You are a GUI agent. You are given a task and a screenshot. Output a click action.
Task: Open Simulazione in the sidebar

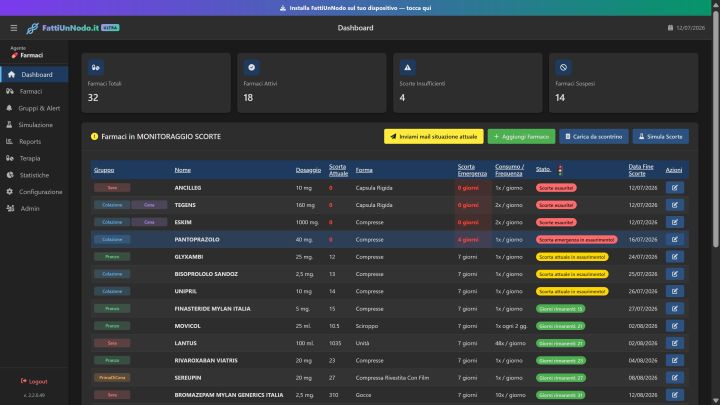click(x=34, y=125)
